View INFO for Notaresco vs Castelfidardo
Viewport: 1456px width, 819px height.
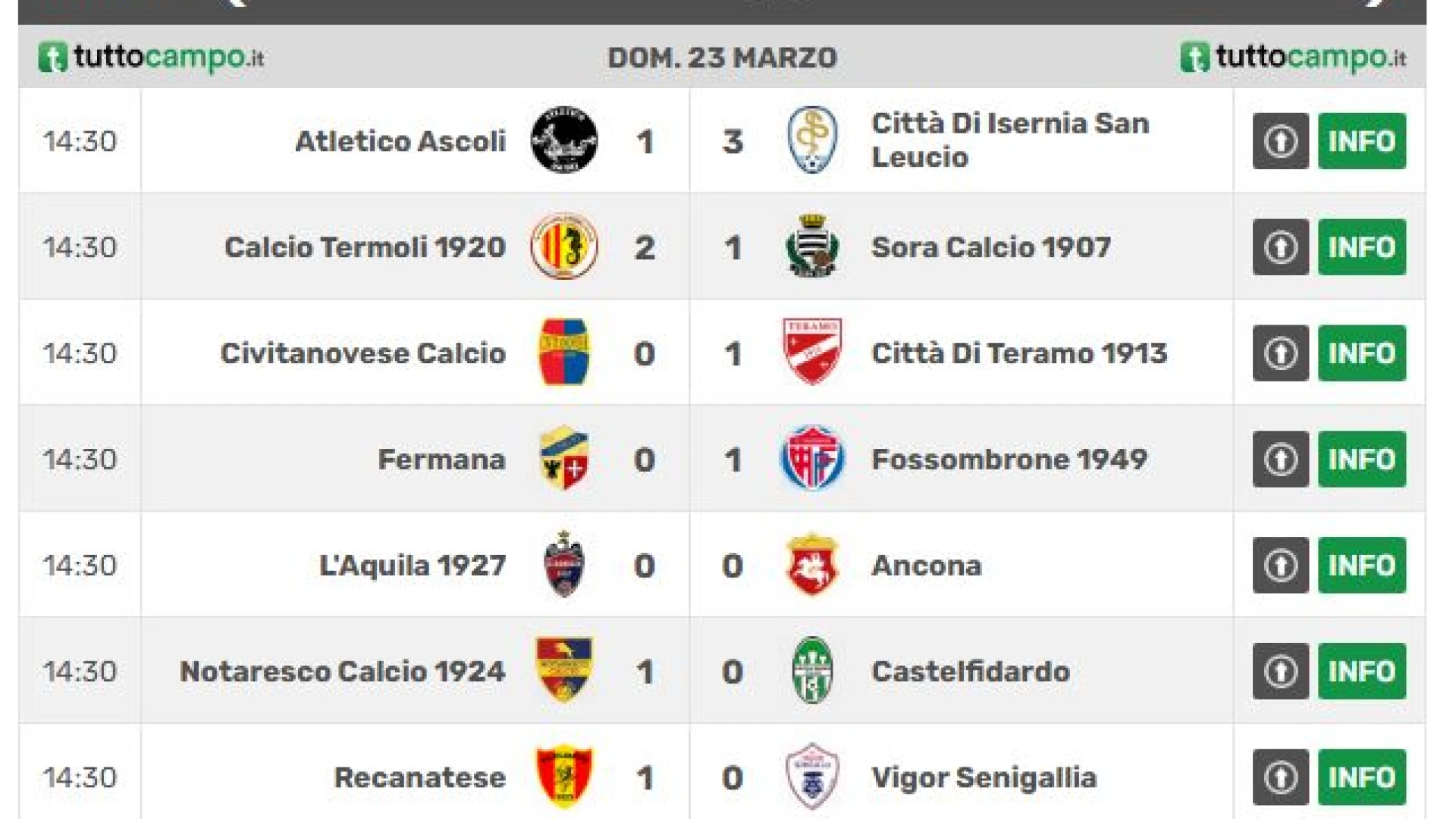pos(1362,671)
